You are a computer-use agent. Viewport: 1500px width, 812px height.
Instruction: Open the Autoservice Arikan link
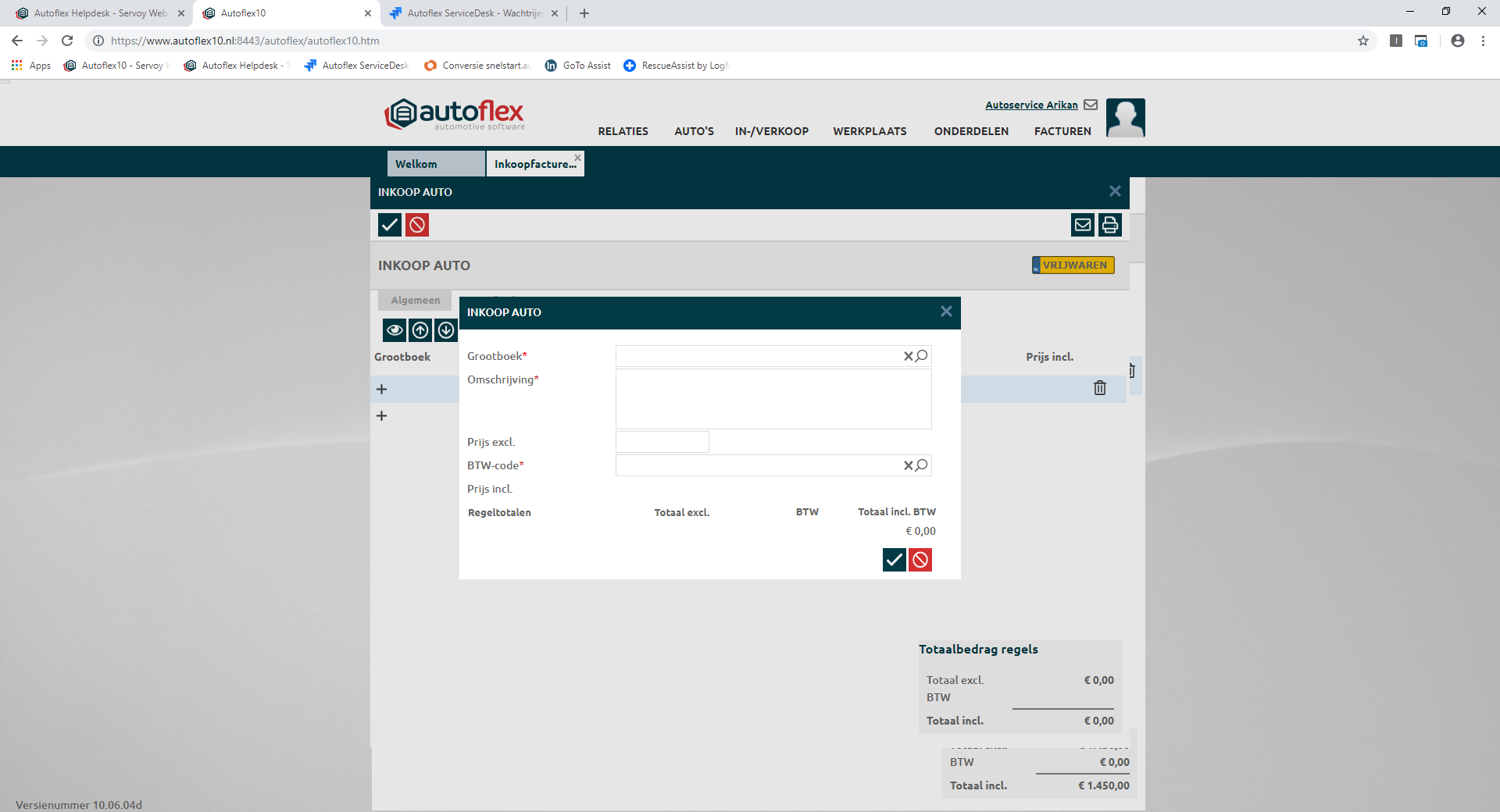tap(1031, 105)
